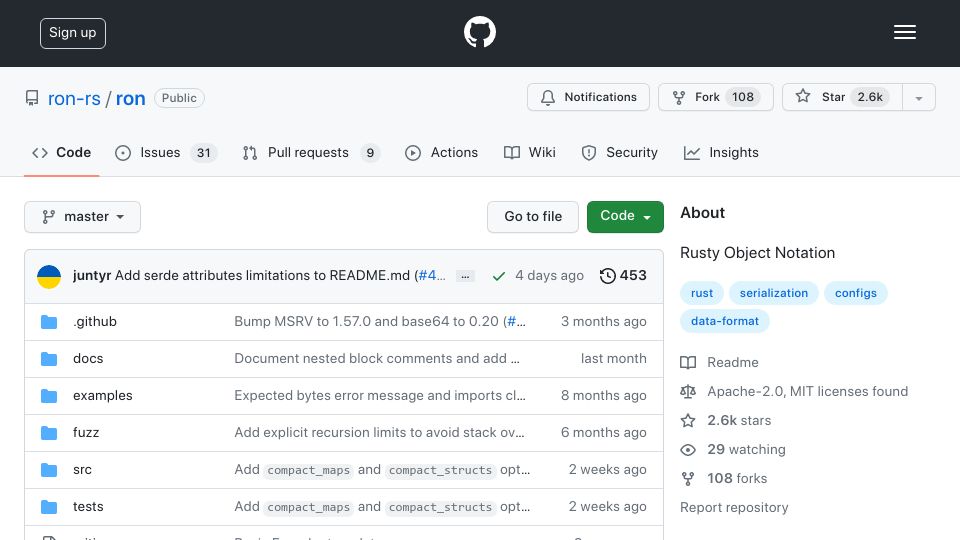
Task: Click Report repository link
Action: (x=734, y=508)
